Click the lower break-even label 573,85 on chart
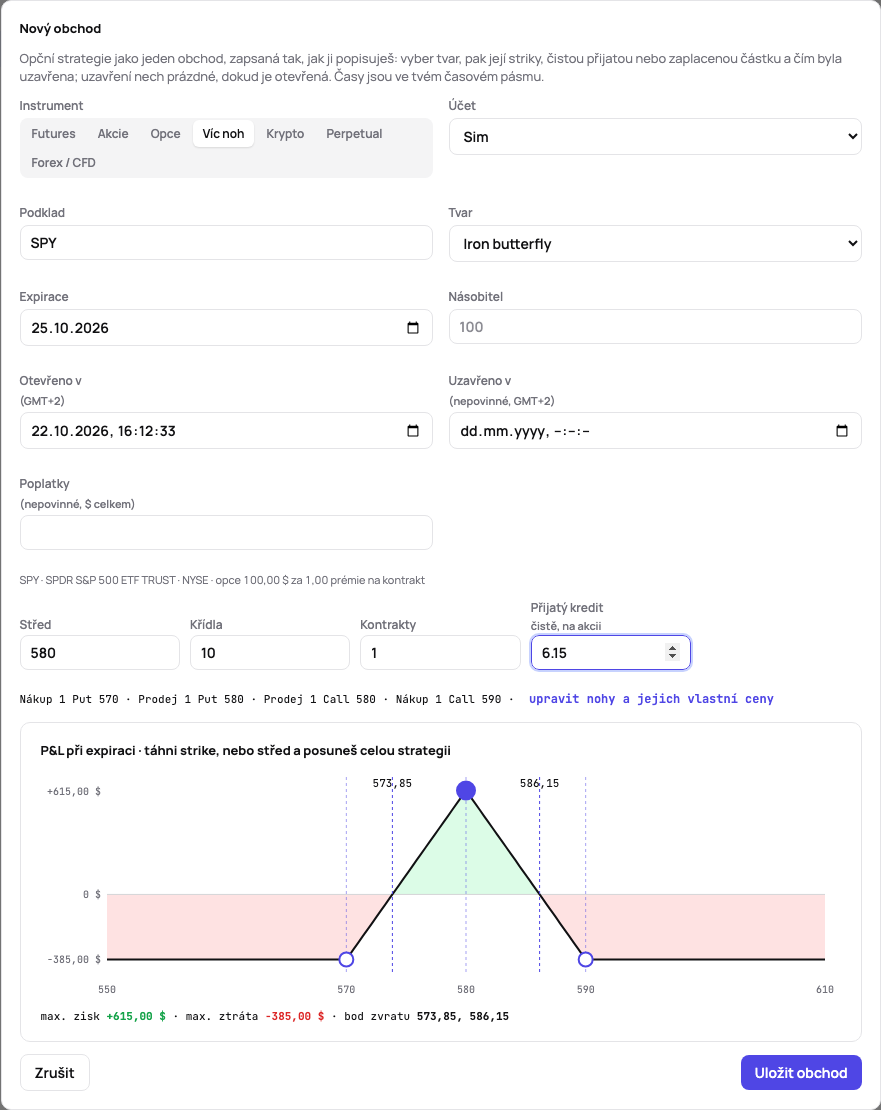The height and width of the screenshot is (1110, 881). 392,783
